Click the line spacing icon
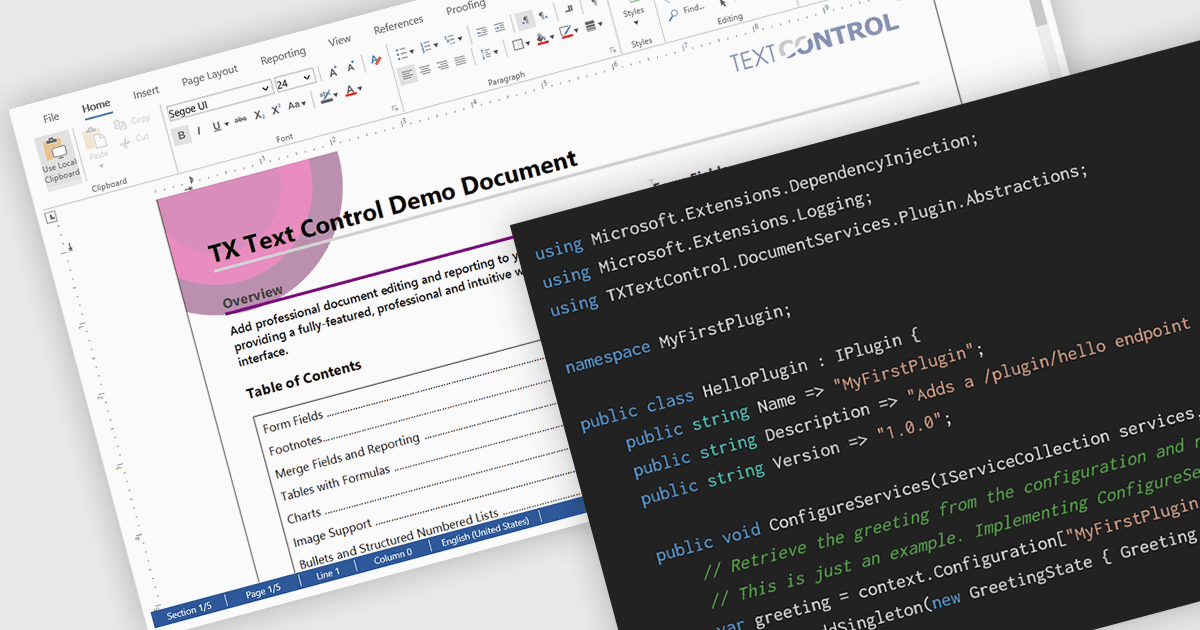This screenshot has height=630, width=1200. (486, 53)
